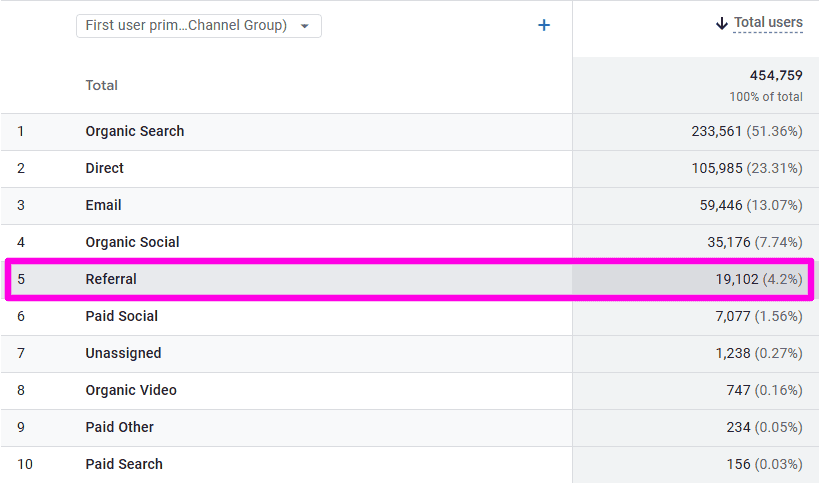Select the Email channel label
Image resolution: width=819 pixels, height=484 pixels.
click(103, 205)
